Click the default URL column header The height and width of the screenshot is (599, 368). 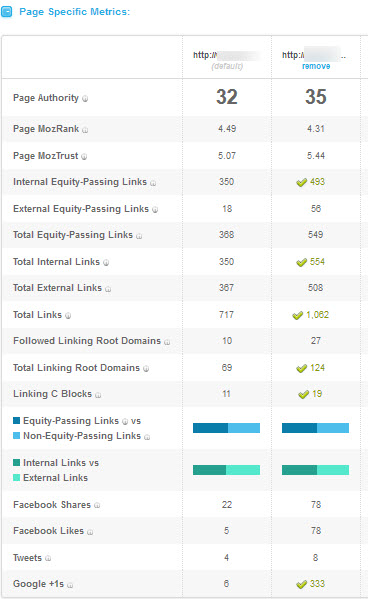(x=227, y=60)
